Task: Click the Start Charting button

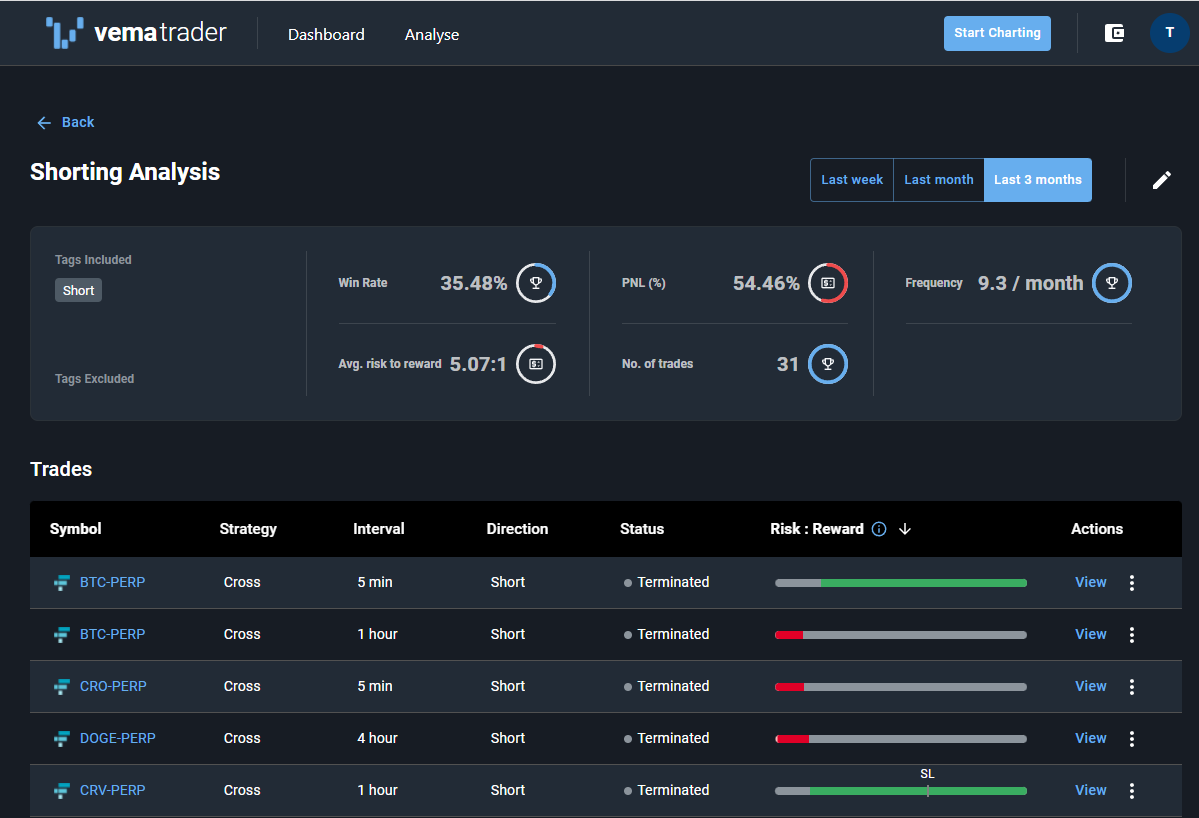Action: [x=997, y=33]
